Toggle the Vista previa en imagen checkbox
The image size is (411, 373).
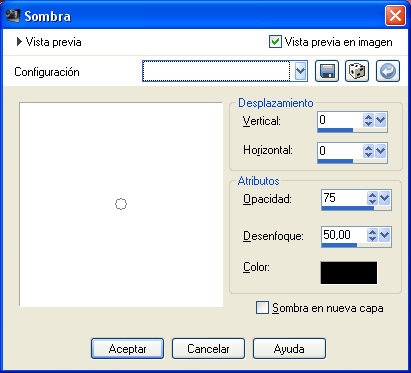[x=275, y=42]
